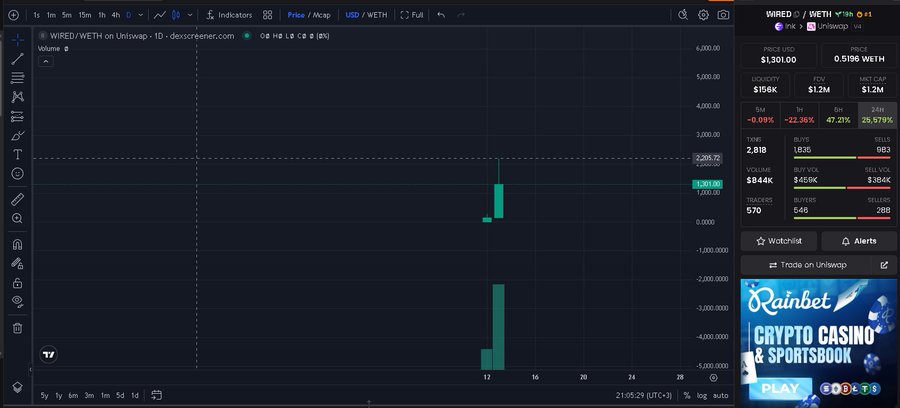
Task: Select the 3m date range
Action: [x=89, y=395]
